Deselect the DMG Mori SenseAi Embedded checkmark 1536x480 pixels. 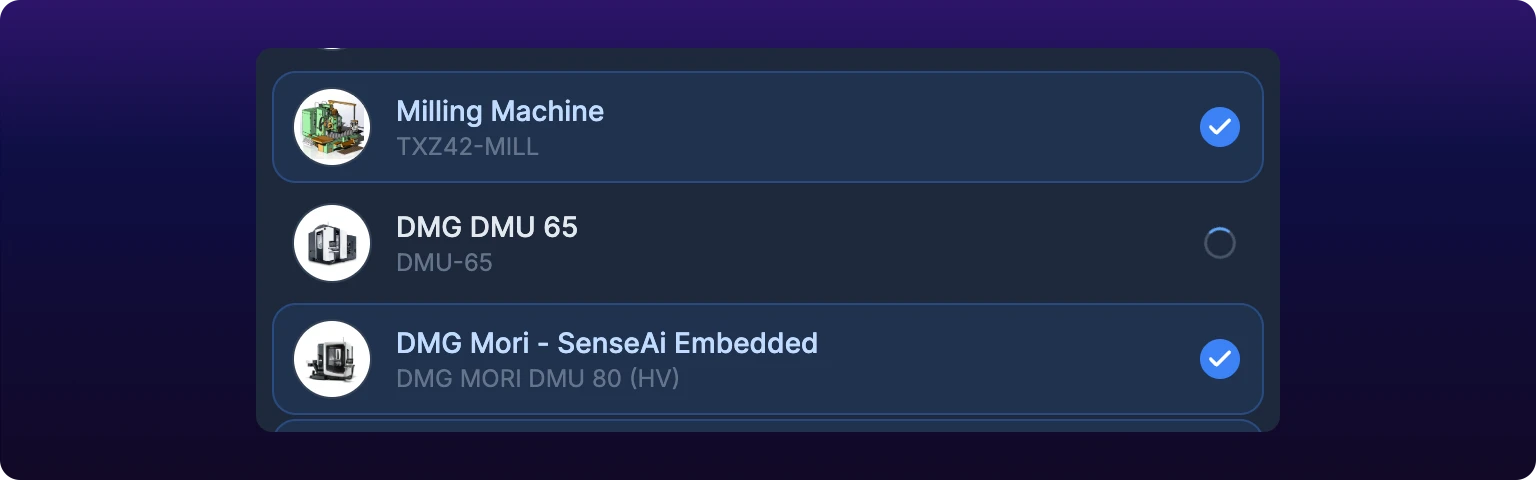coord(1220,359)
